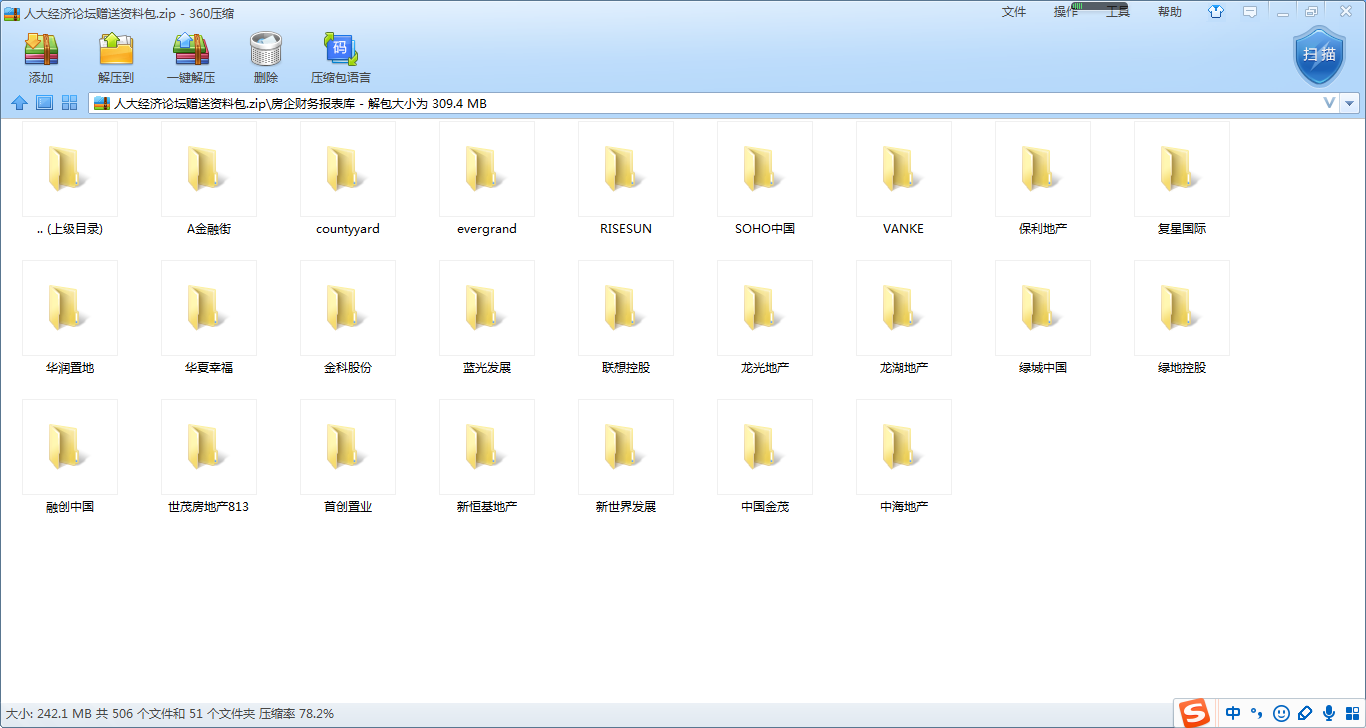Select the parent directory (上级目录) folder
This screenshot has height=728, width=1366.
[69, 179]
